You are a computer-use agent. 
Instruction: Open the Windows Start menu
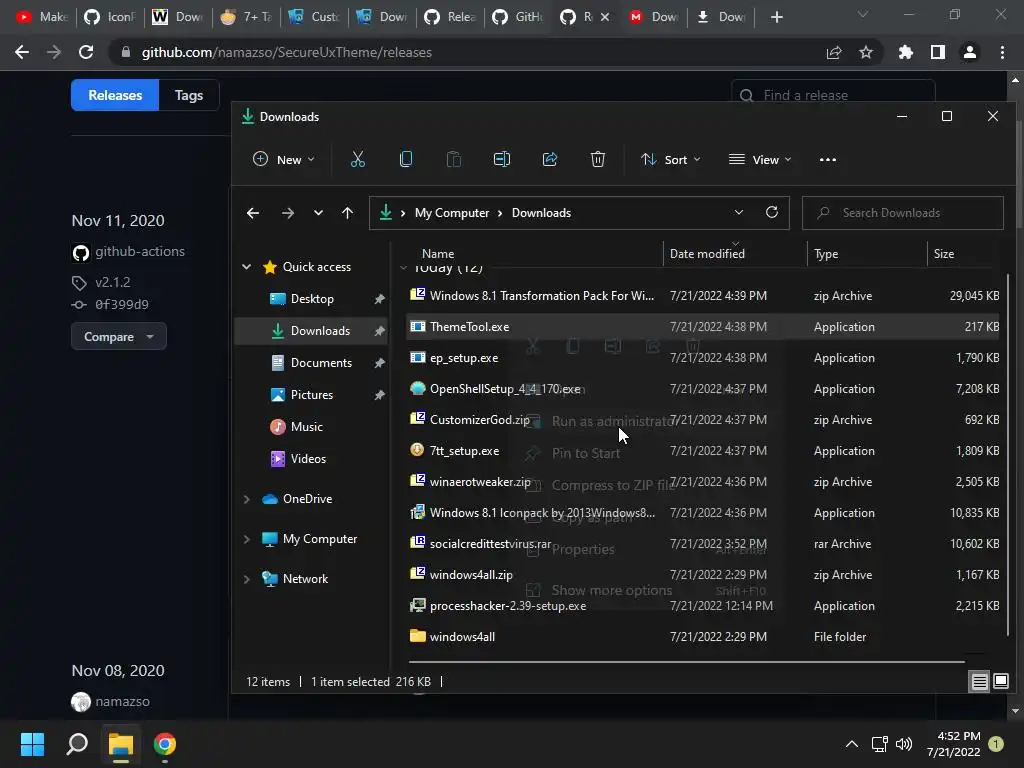32,744
